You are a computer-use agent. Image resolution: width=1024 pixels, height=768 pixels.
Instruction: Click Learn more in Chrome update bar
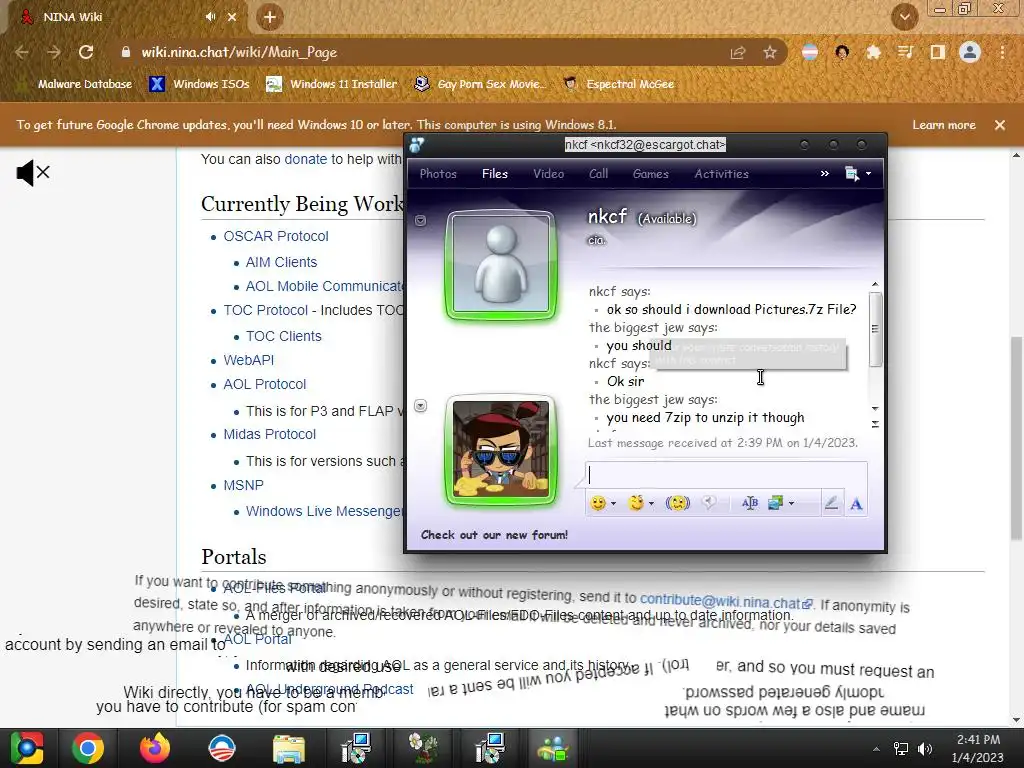click(944, 125)
